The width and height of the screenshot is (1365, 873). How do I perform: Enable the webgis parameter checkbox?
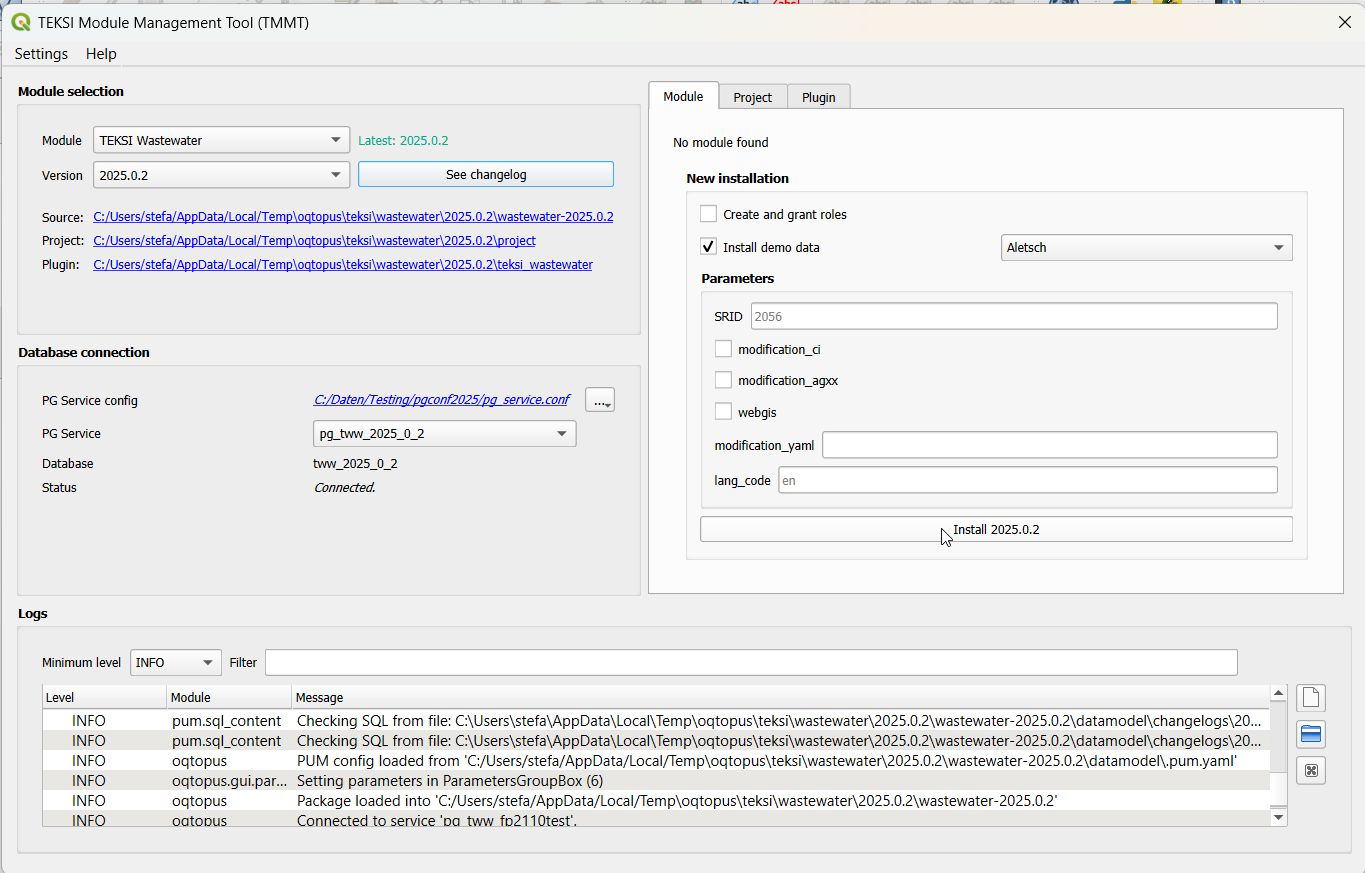point(723,412)
